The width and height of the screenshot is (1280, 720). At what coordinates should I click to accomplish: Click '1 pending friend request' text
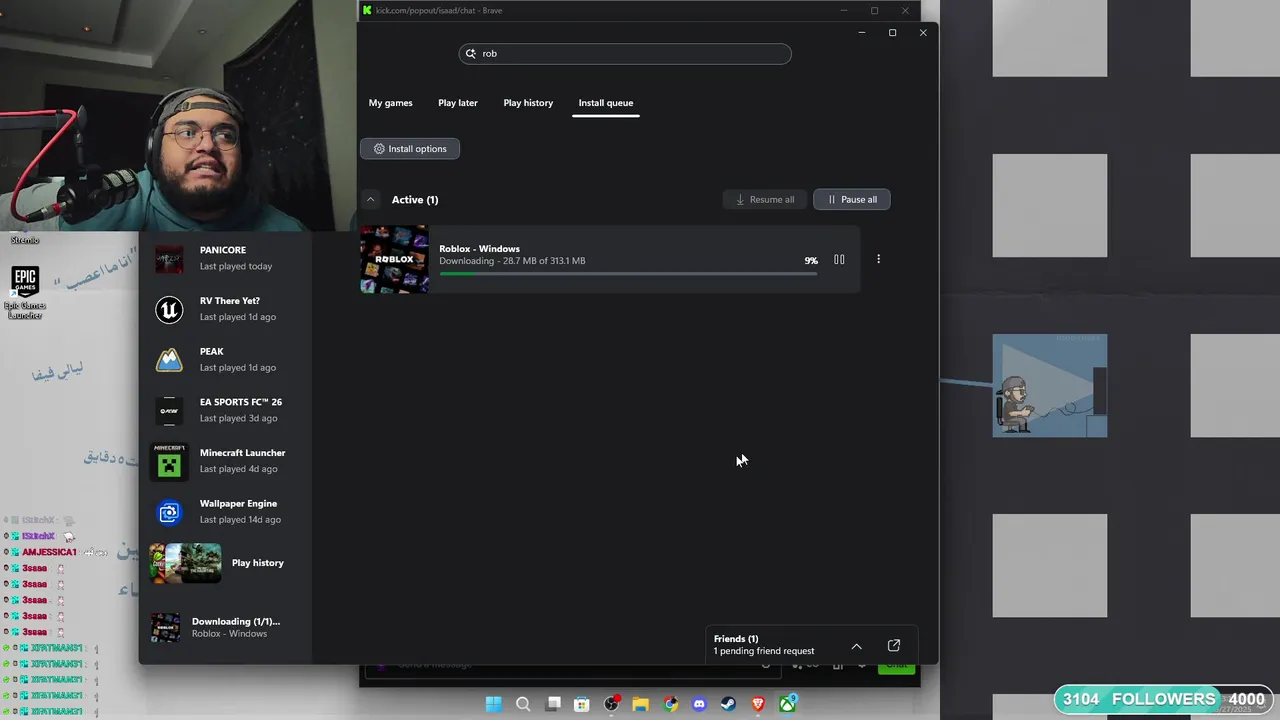pyautogui.click(x=764, y=652)
